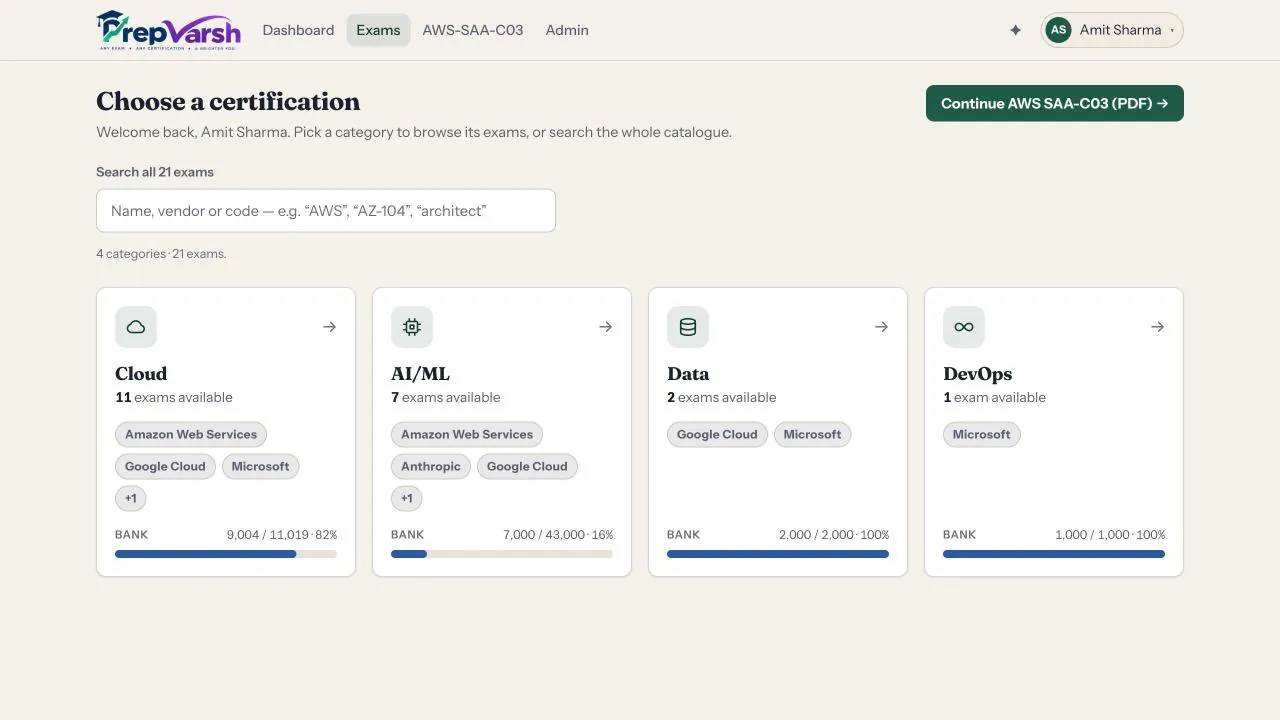Click the Anthropic tag
1280x720 pixels.
pos(431,467)
